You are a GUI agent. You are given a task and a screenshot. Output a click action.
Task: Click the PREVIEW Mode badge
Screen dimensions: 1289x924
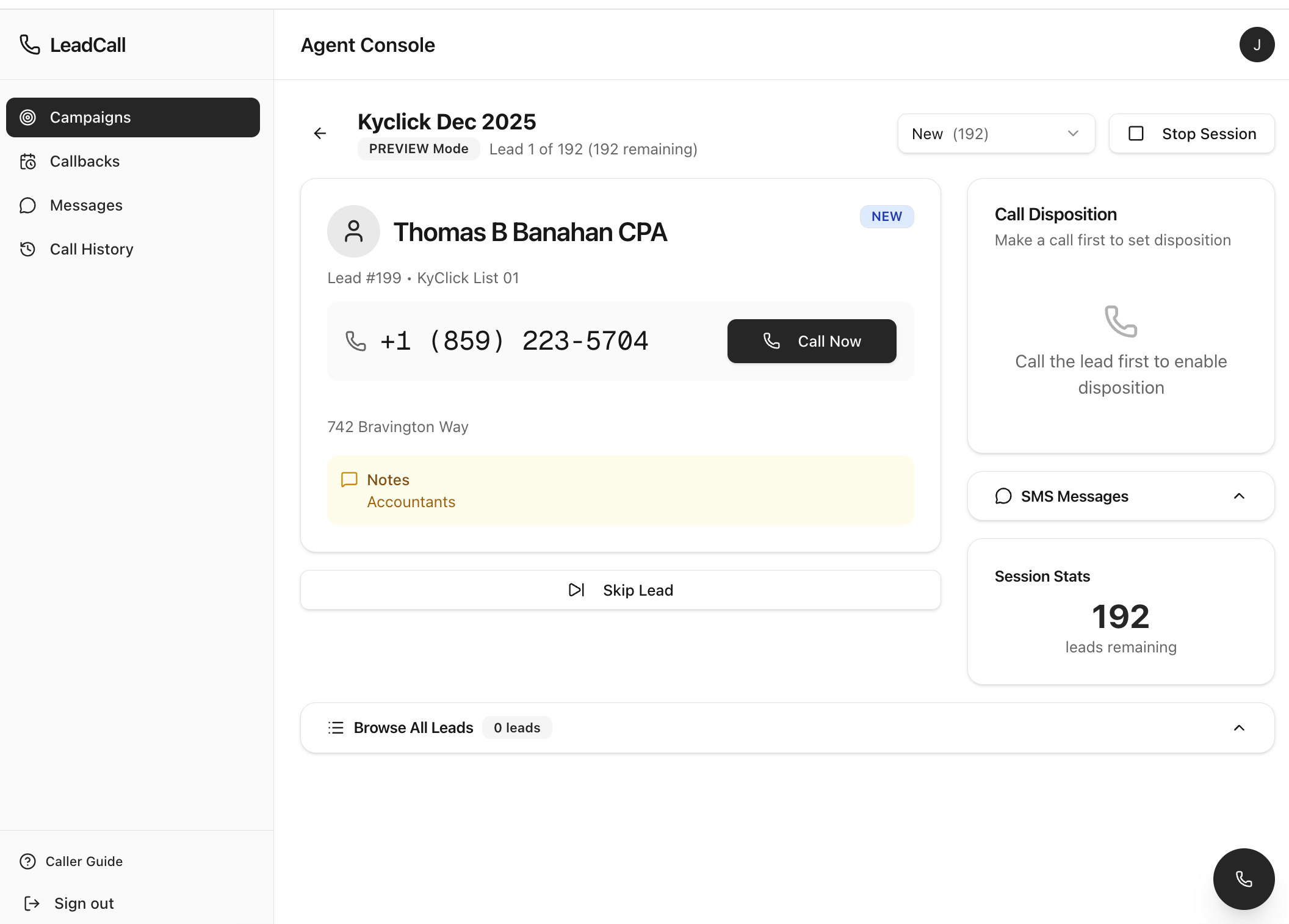[x=419, y=149]
